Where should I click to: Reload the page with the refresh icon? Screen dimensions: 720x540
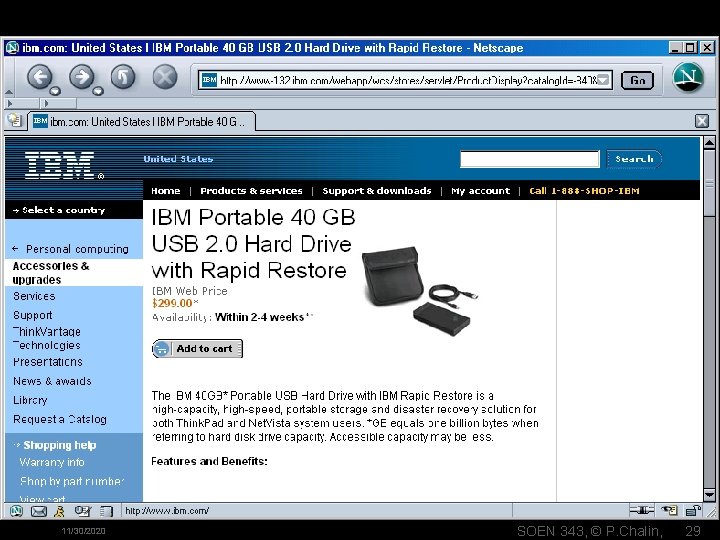point(123,77)
